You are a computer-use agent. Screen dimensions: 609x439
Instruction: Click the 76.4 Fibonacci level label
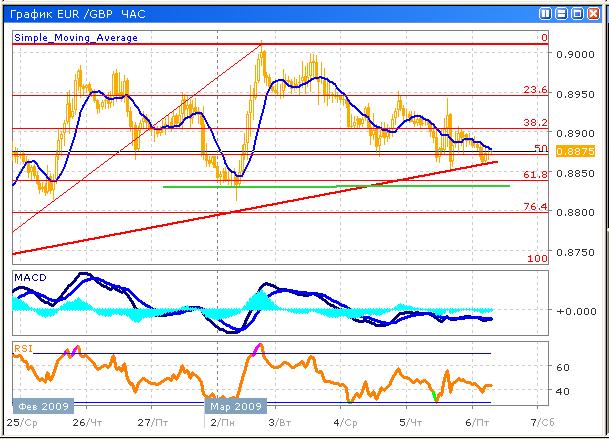pos(536,206)
